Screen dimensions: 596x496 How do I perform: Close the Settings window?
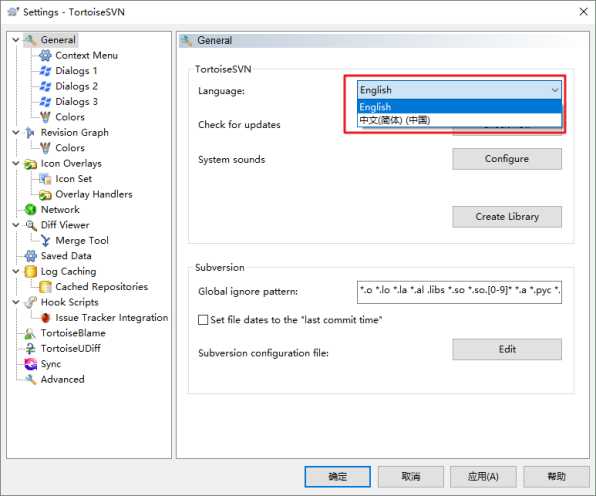583,12
